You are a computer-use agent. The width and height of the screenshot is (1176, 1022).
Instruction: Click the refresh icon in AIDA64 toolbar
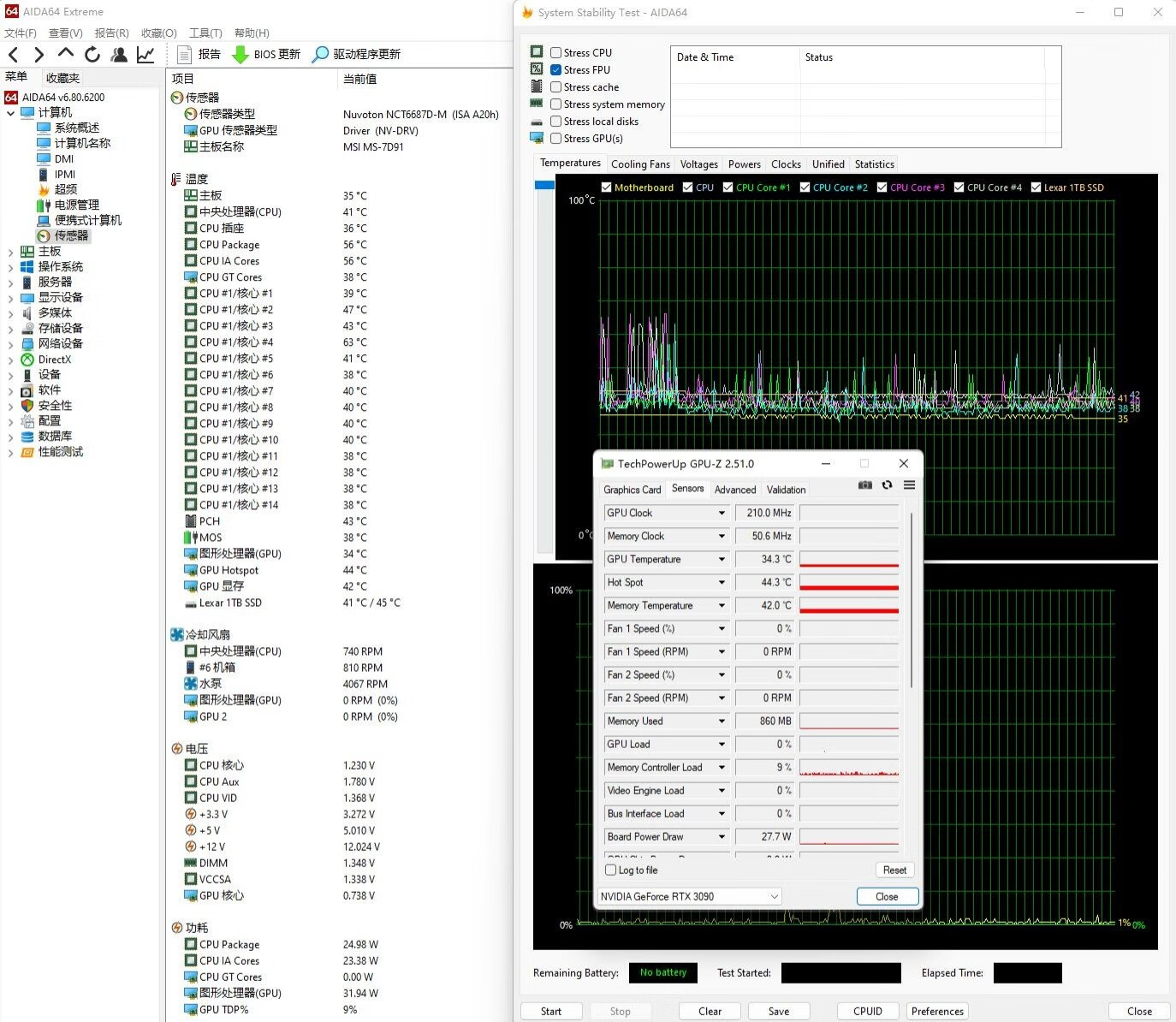[92, 55]
